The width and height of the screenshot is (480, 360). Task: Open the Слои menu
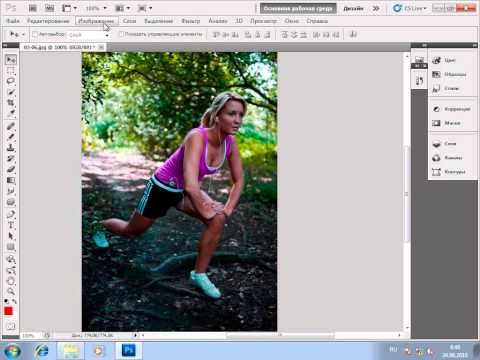point(129,21)
